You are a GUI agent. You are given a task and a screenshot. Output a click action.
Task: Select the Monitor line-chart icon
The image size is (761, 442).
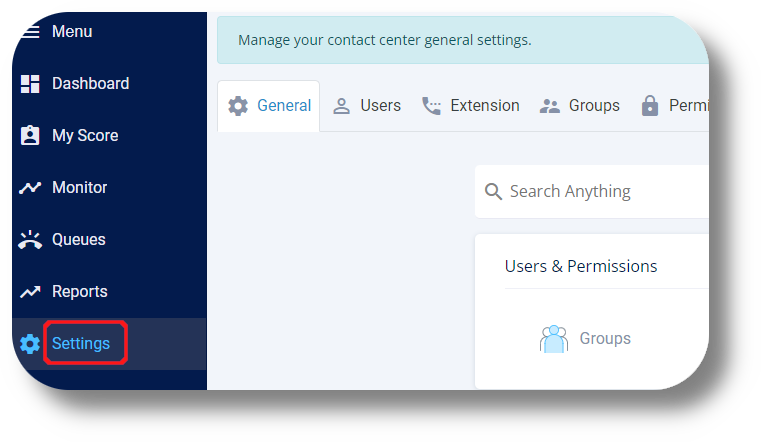30,188
